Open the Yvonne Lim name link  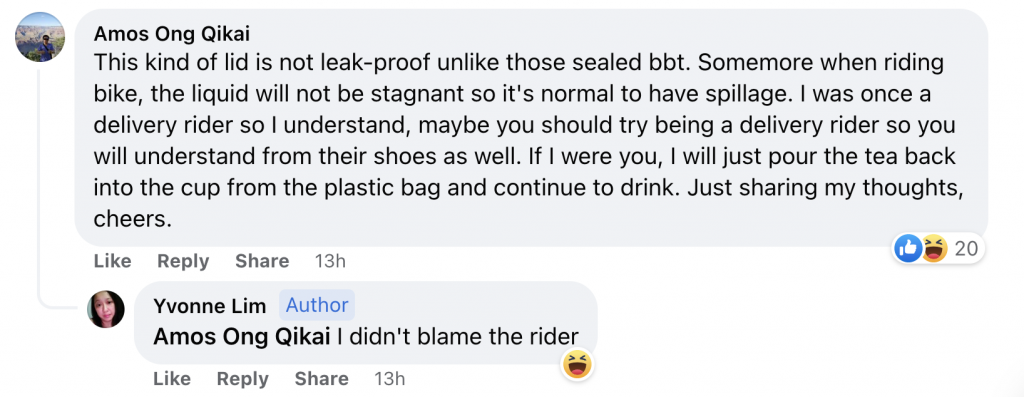coord(210,306)
